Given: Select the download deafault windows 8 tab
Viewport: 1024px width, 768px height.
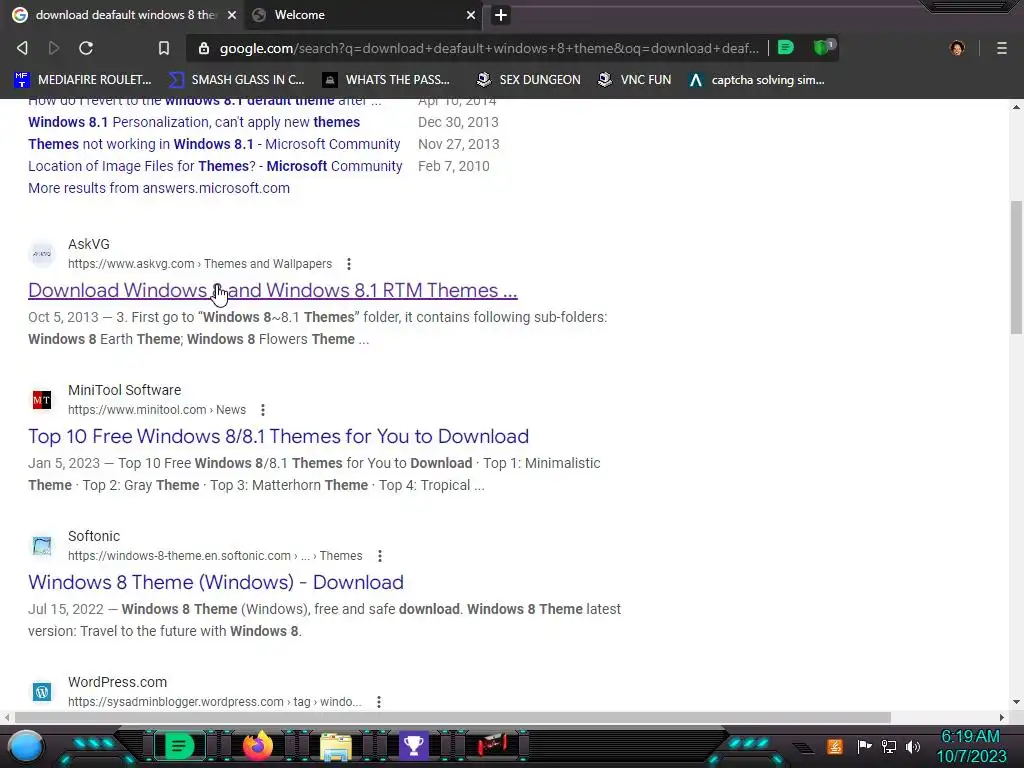Looking at the screenshot, I should coord(124,15).
